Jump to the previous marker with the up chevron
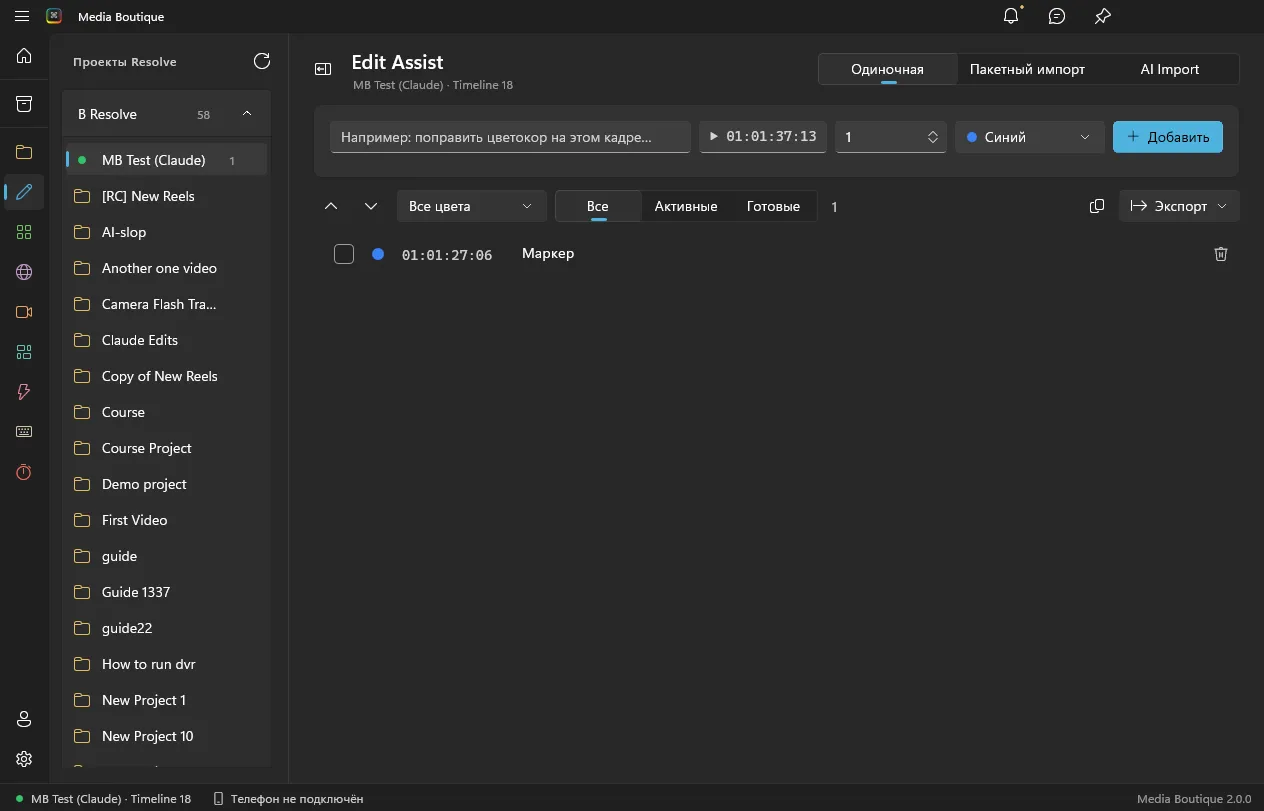The height and width of the screenshot is (811, 1264). tap(332, 206)
